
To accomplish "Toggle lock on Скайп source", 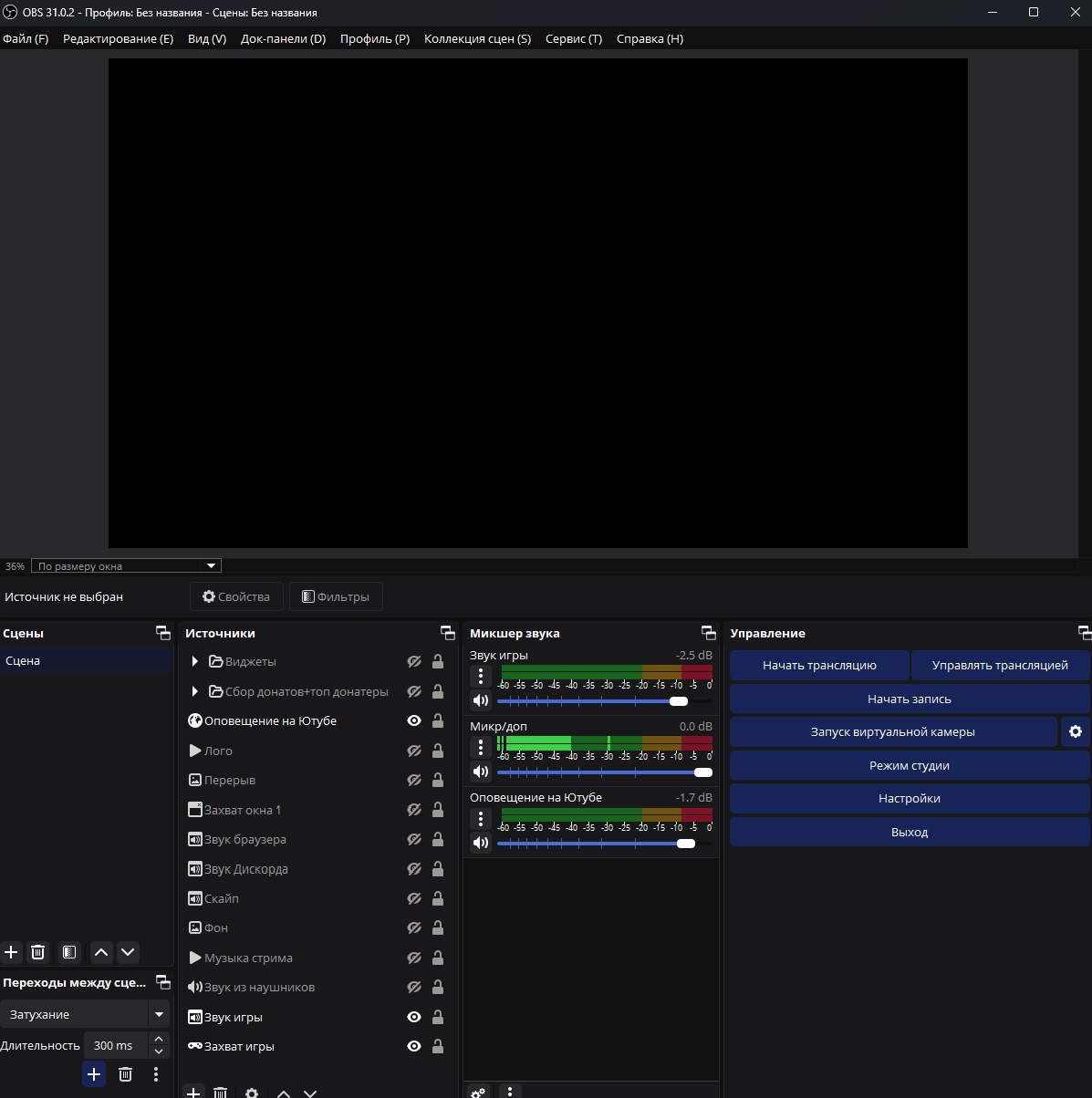I will (x=438, y=898).
